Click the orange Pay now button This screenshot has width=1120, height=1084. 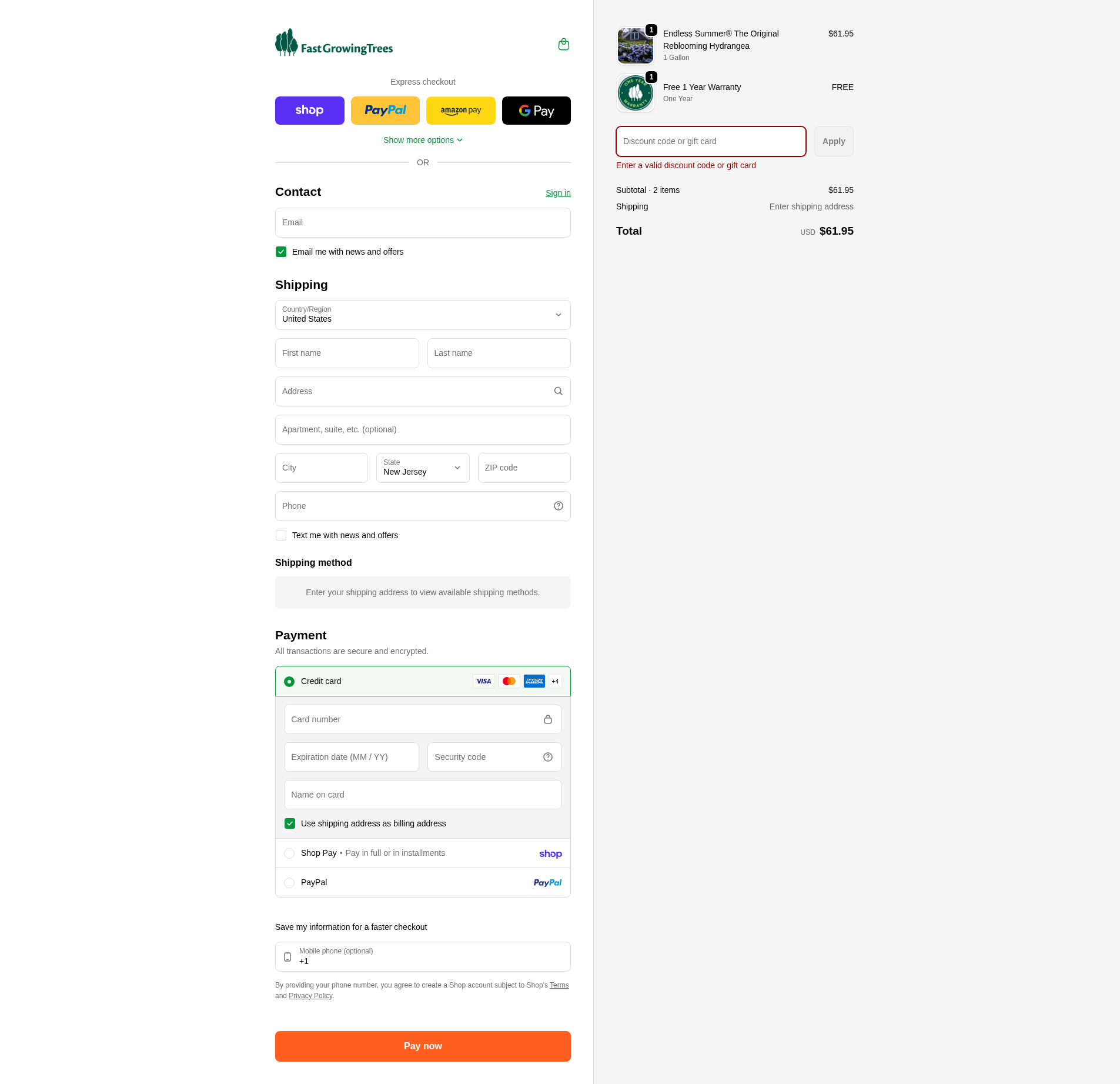coord(423,1046)
